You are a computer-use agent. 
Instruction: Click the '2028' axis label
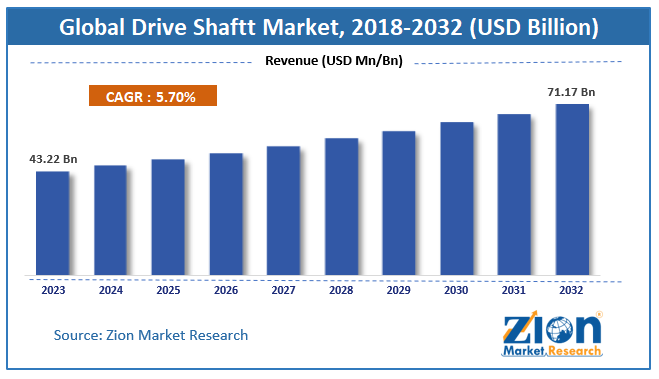(341, 290)
